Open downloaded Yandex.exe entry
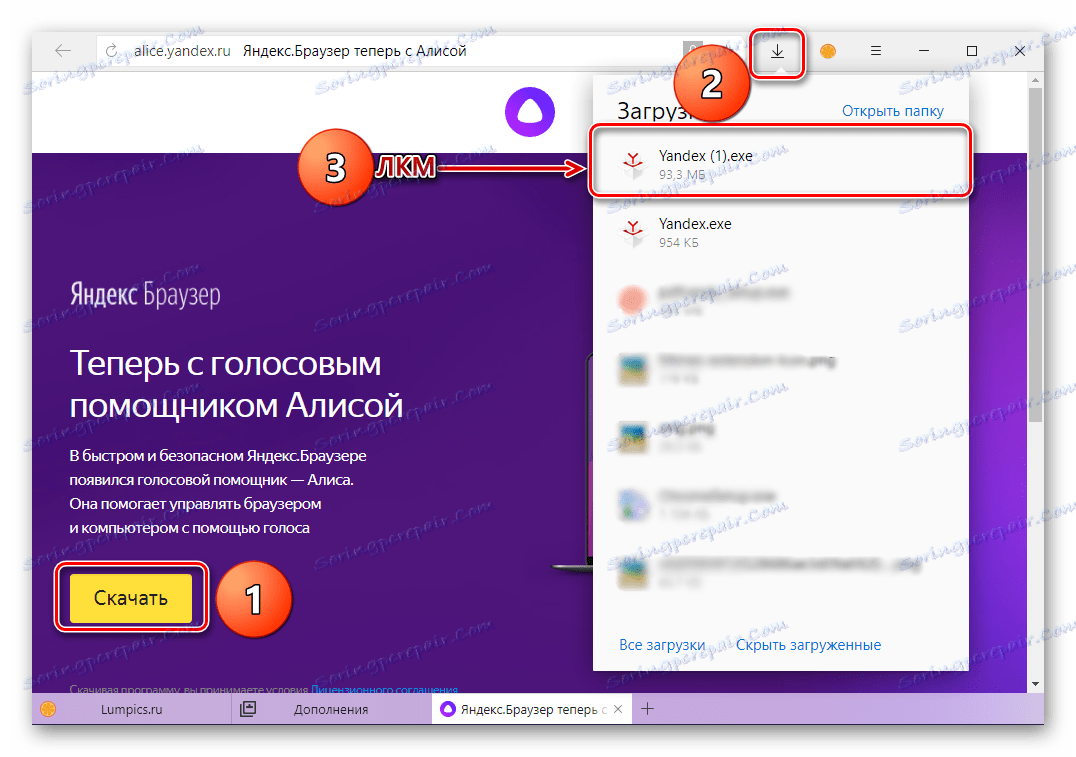This screenshot has width=1076, height=757. coord(780,233)
